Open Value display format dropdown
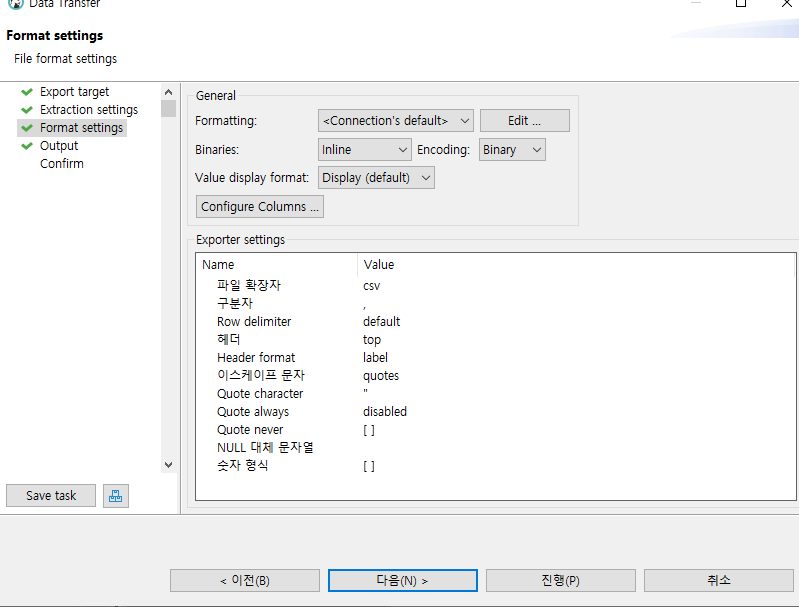Screen dimensions: 799x607 click(376, 178)
